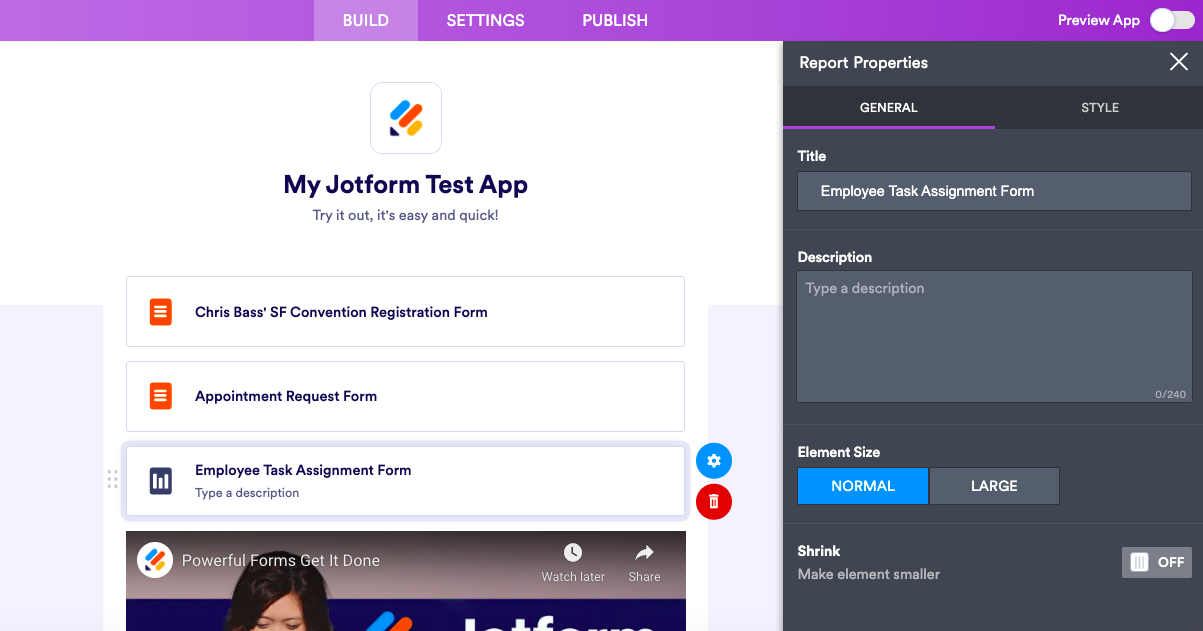
Task: Switch to the STYLE tab
Action: click(1100, 107)
